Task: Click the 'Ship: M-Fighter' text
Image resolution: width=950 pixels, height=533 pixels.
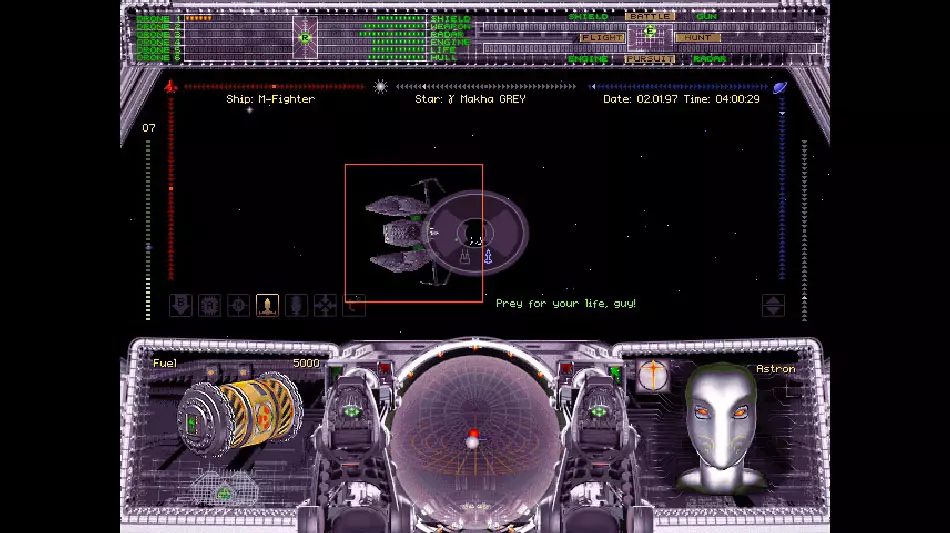Action: click(270, 99)
